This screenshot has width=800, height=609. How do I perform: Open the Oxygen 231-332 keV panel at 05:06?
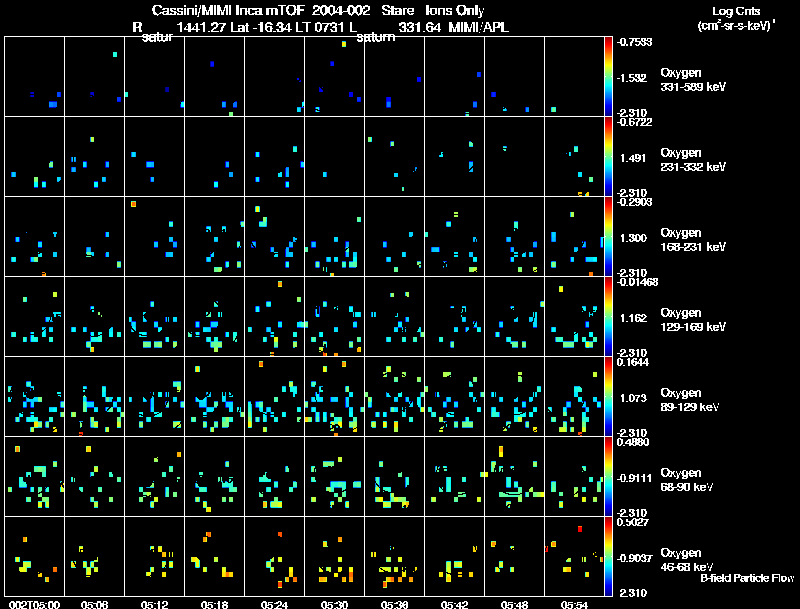94,157
